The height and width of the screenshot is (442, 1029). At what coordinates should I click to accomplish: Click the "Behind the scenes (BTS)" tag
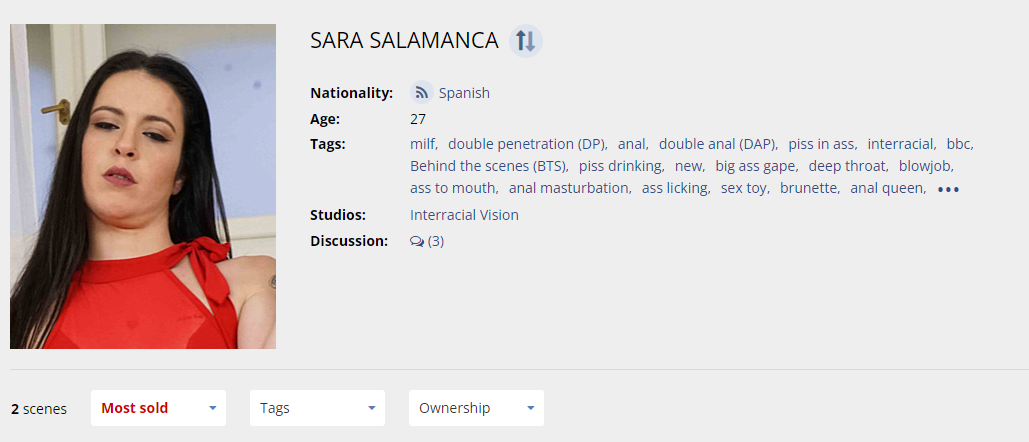click(x=488, y=166)
